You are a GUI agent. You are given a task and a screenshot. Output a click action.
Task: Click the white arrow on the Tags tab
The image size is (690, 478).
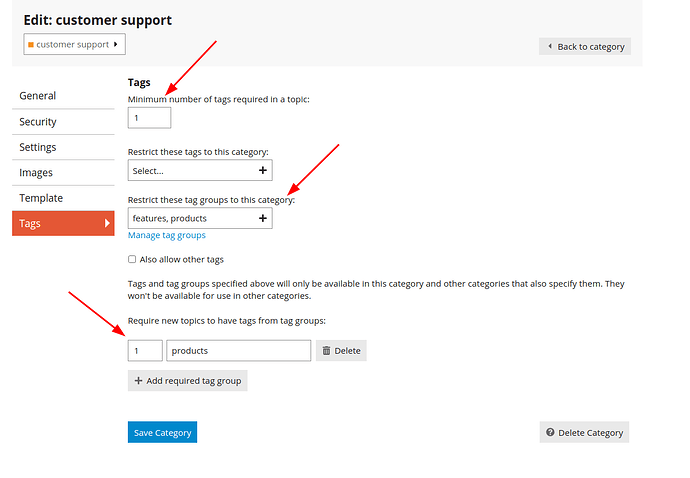107,223
